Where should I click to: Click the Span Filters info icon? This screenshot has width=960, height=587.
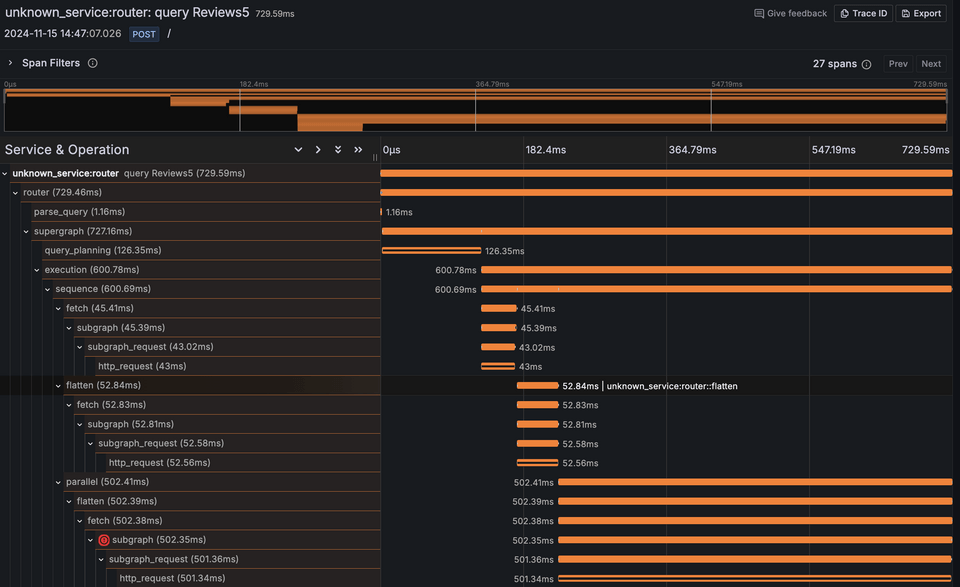point(92,63)
